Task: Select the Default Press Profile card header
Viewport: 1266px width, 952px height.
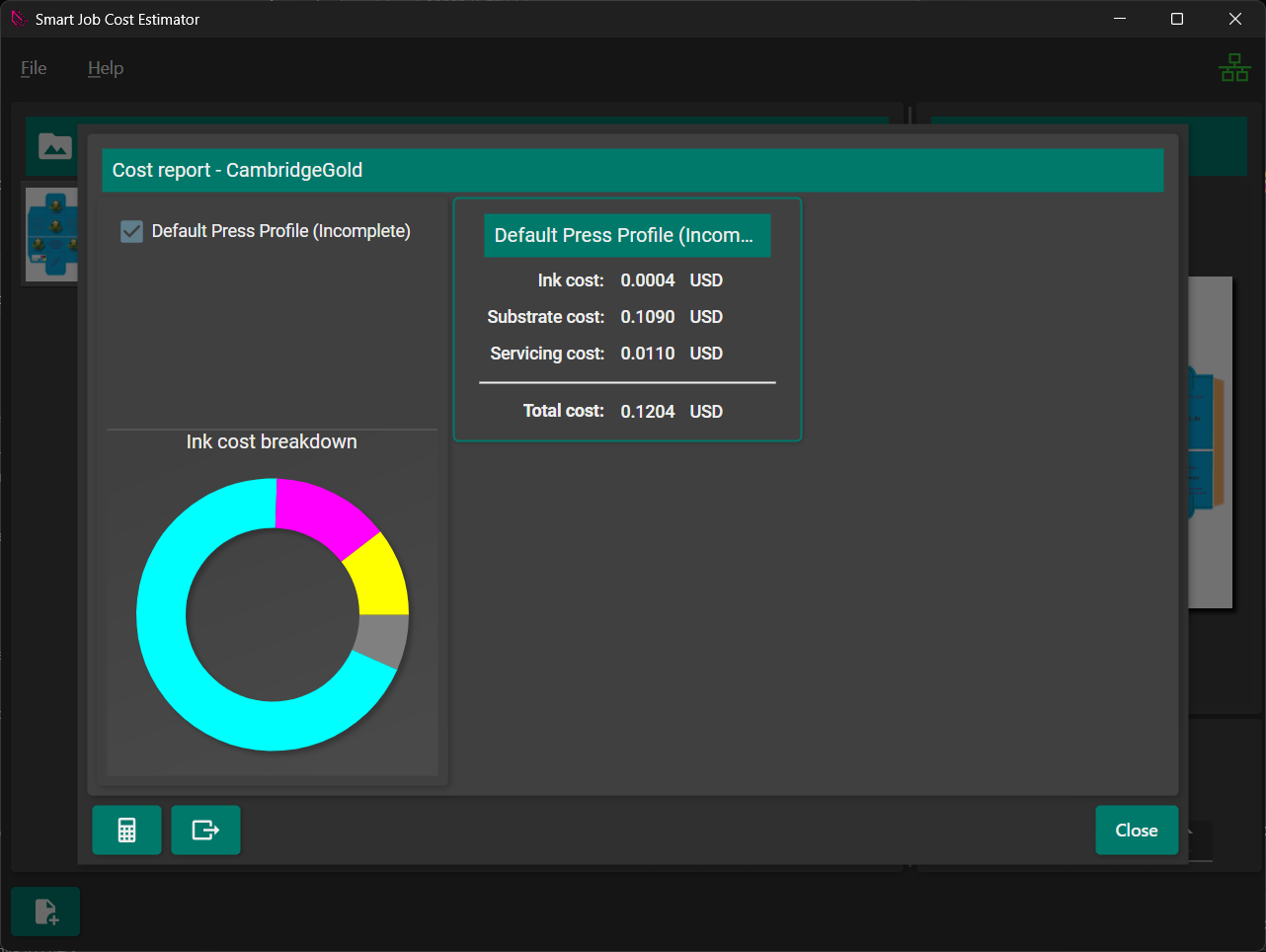Action: click(x=626, y=235)
